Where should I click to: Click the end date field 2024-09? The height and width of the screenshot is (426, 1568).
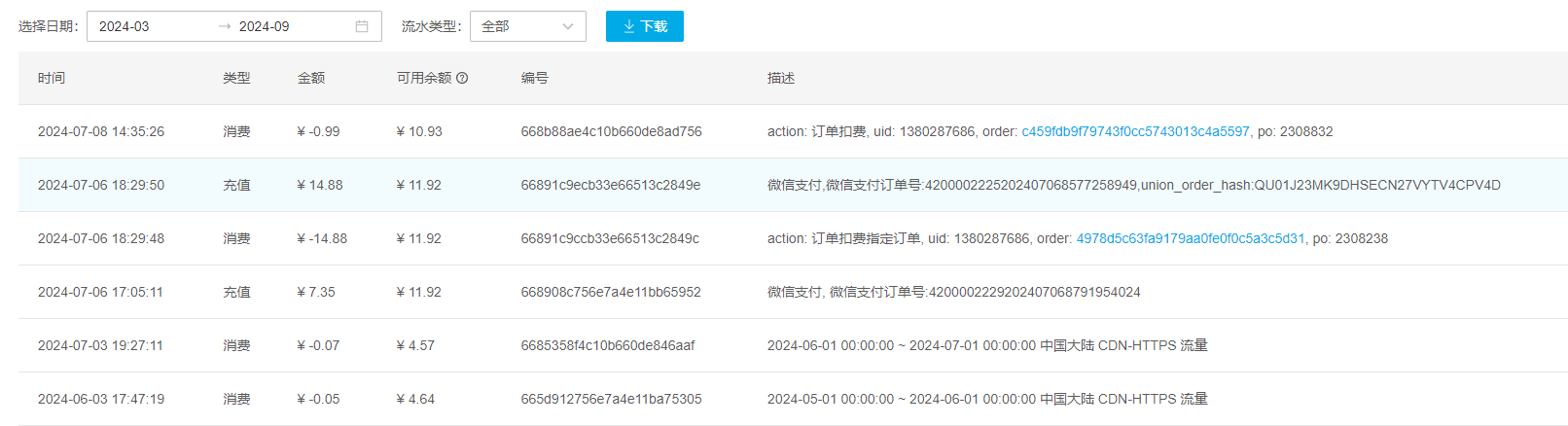tap(292, 26)
